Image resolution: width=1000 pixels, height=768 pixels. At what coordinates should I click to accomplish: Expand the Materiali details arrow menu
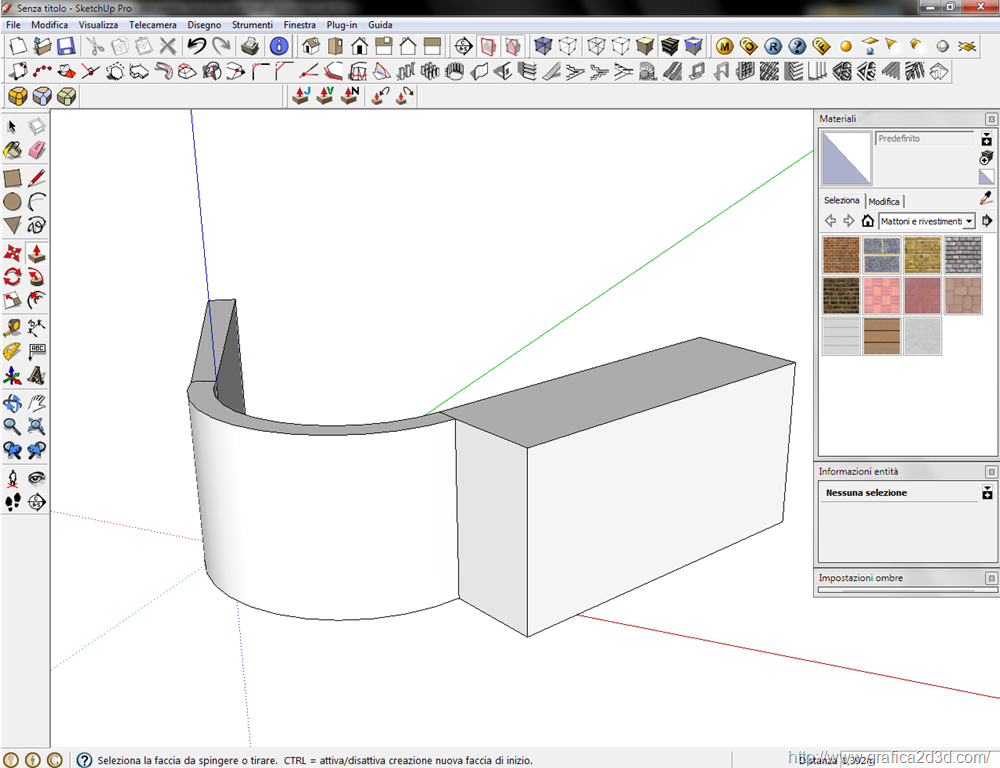[987, 221]
